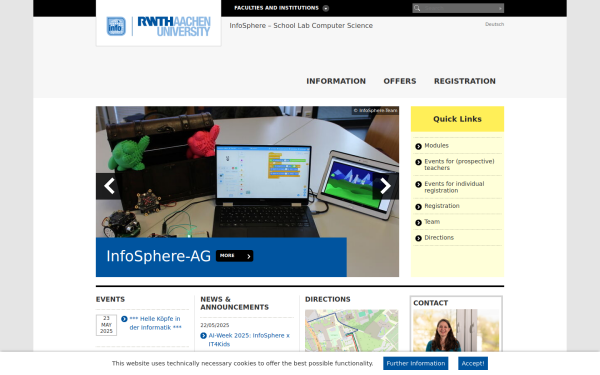Open the directions map thumbnail
This screenshot has height=375, width=600.
coord(351,330)
